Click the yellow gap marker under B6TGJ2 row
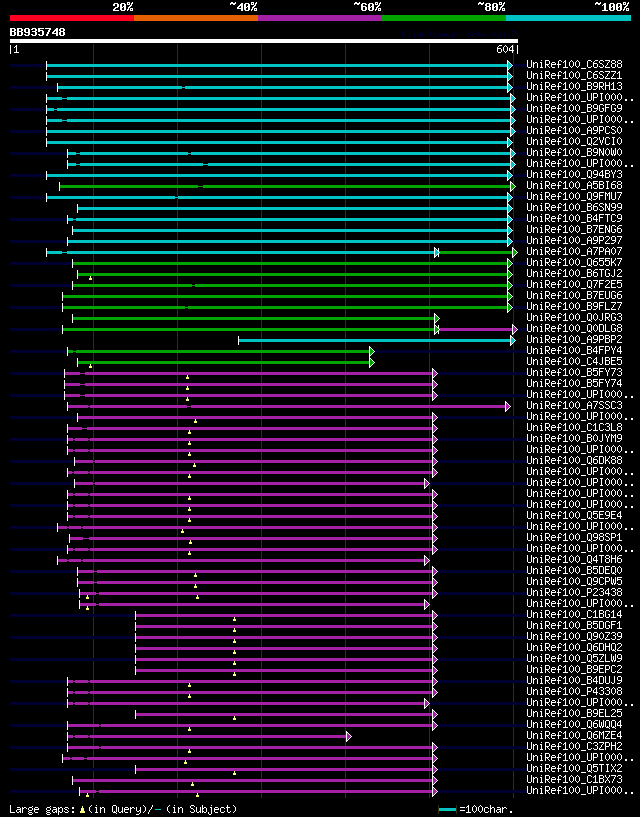640x817 pixels. coord(90,278)
